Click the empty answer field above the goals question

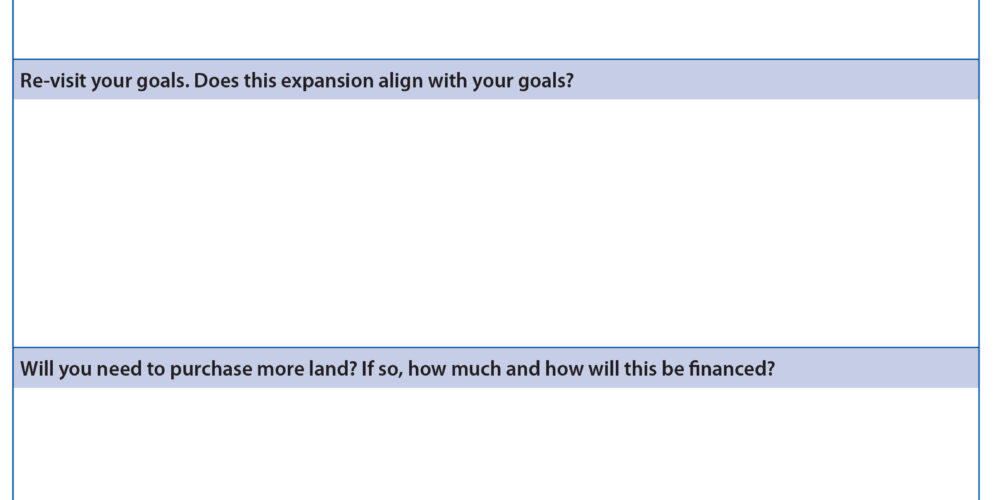496,28
